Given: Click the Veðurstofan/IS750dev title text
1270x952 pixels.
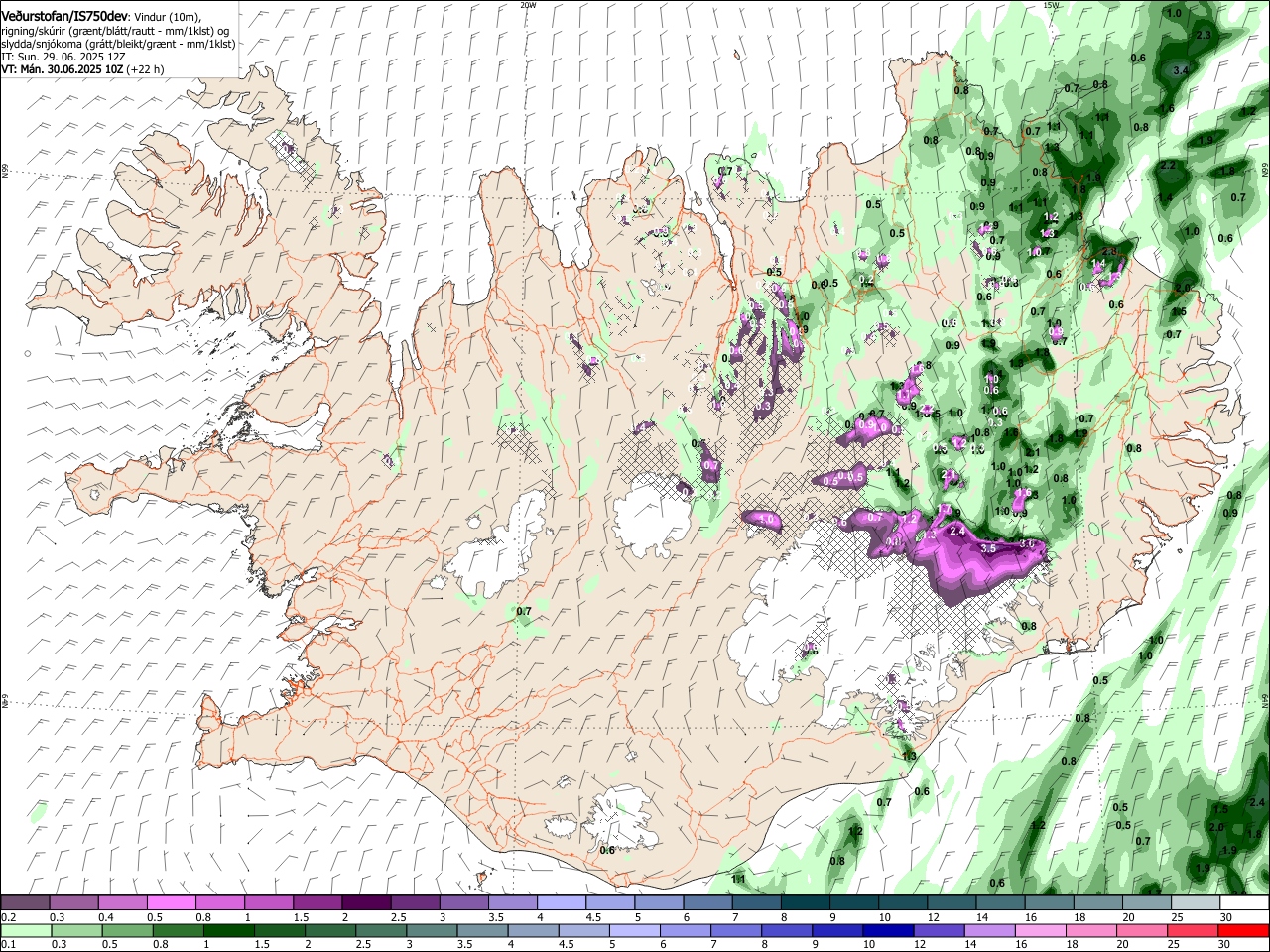Looking at the screenshot, I should click(64, 16).
